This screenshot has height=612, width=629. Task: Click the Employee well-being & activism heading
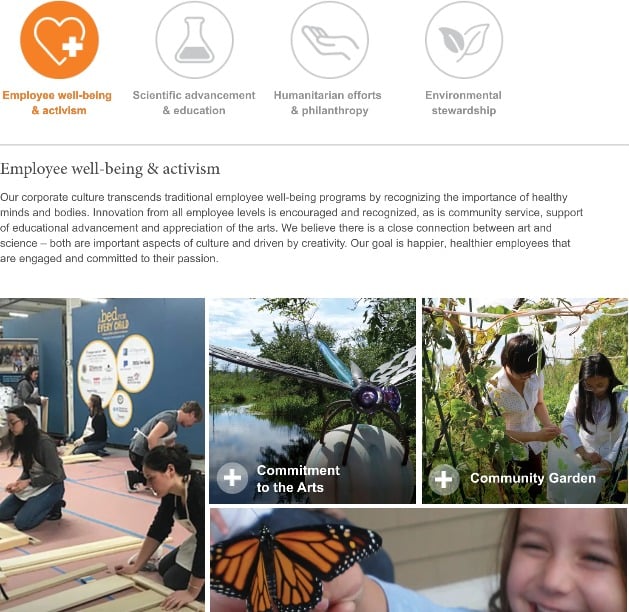(x=110, y=169)
